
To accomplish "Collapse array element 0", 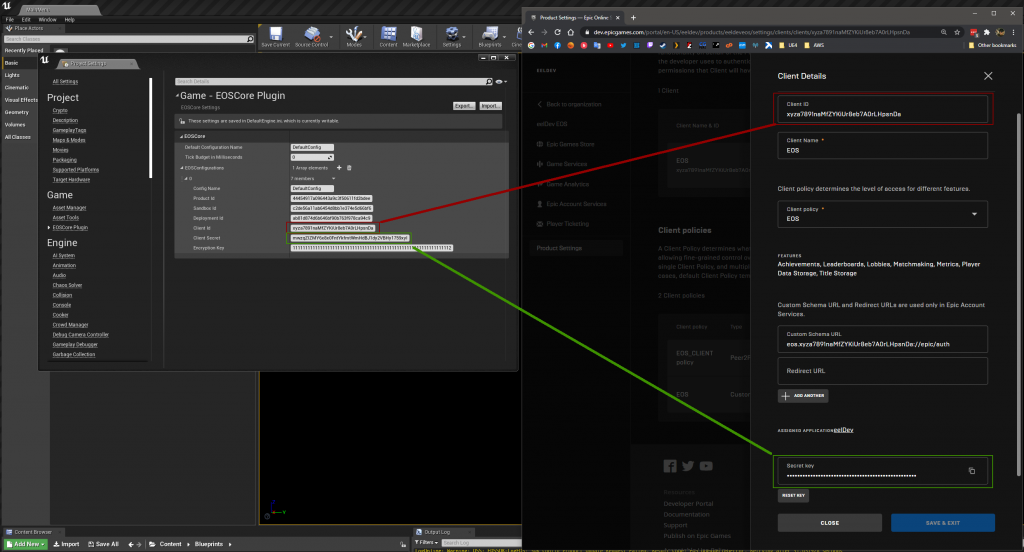I will [185, 178].
